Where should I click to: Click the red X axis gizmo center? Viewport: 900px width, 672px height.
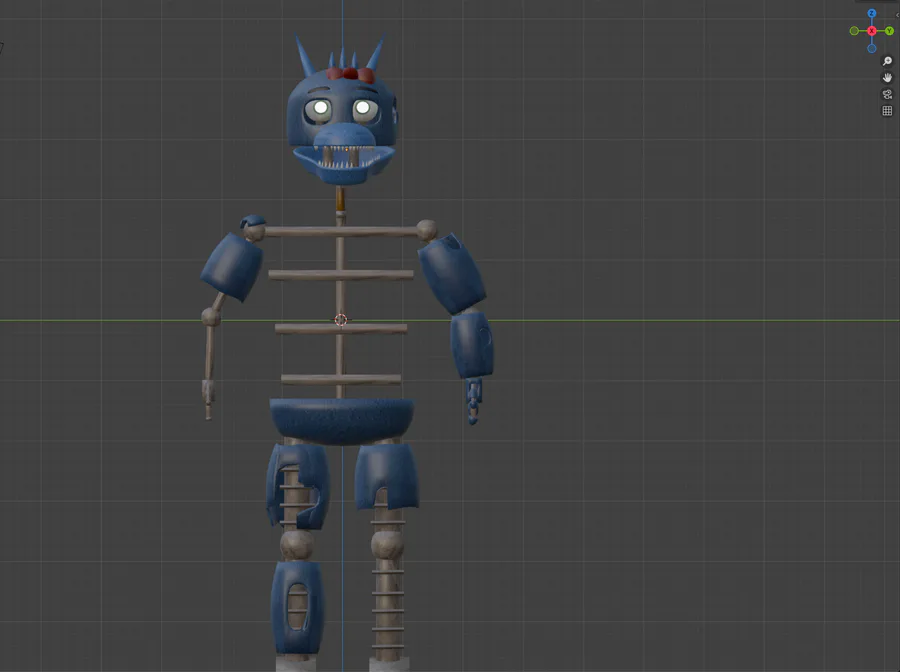[871, 31]
